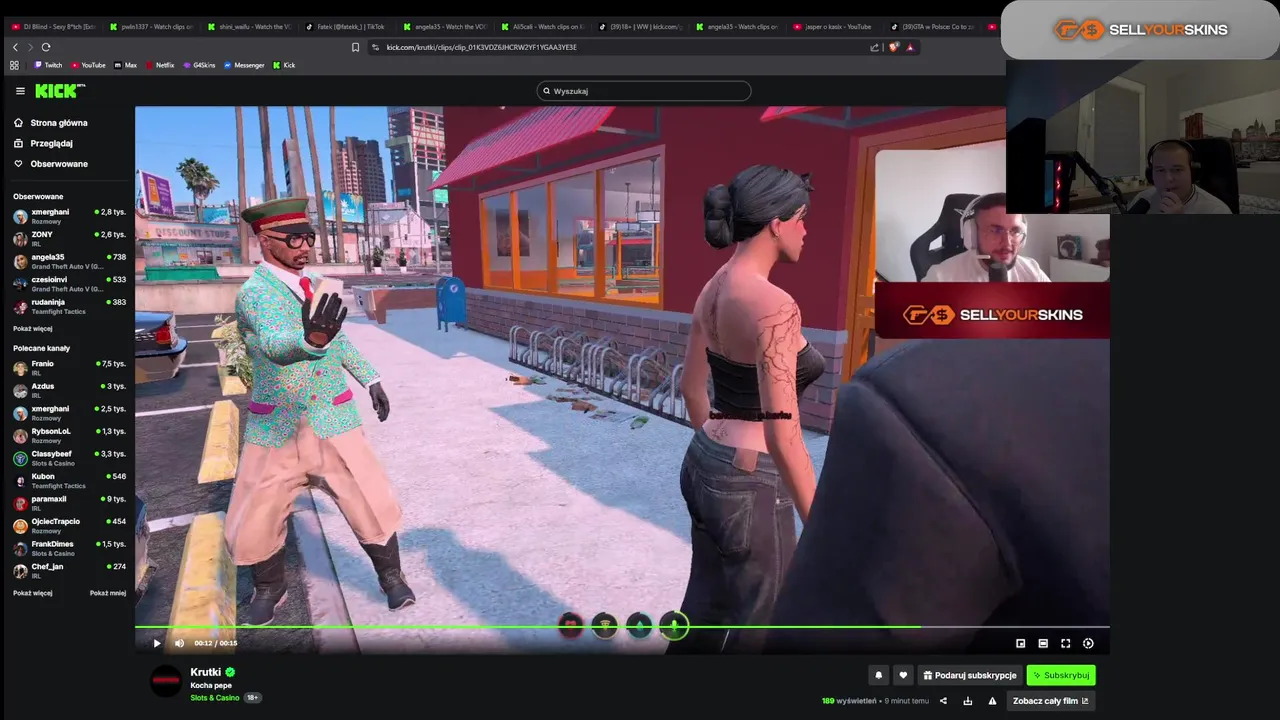Viewport: 1280px width, 720px height.
Task: Open RybsonLoL recommended channel
Action: (69, 435)
